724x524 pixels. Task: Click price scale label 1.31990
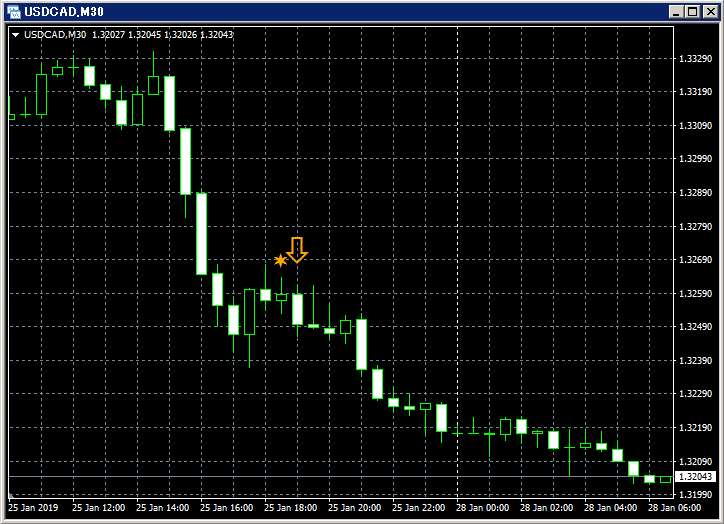pos(695,494)
